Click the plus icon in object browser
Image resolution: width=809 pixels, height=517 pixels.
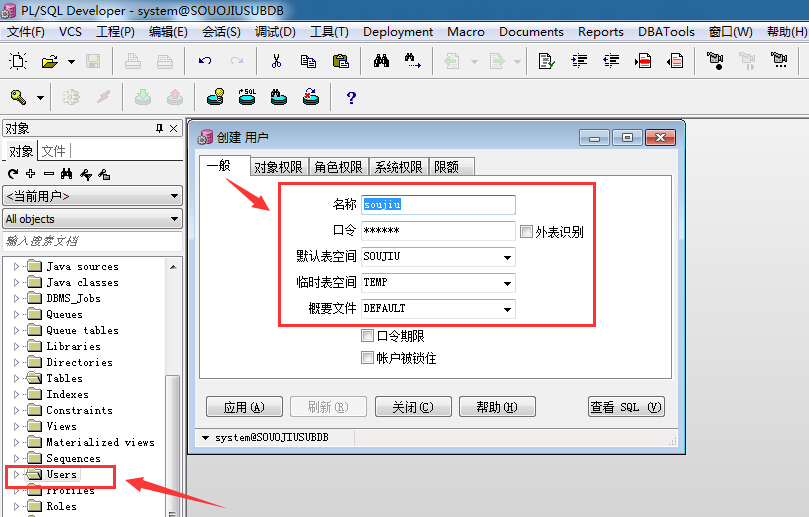pyautogui.click(x=31, y=174)
